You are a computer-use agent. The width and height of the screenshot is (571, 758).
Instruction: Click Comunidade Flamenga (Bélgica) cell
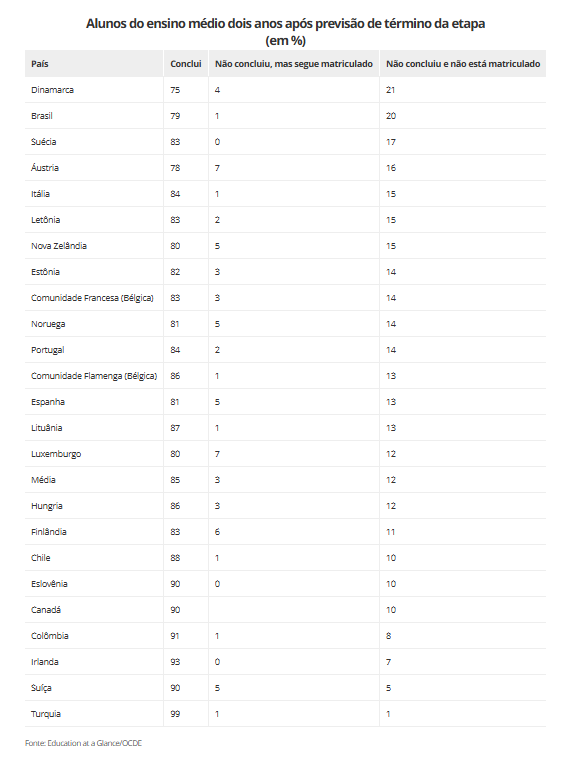click(x=94, y=376)
